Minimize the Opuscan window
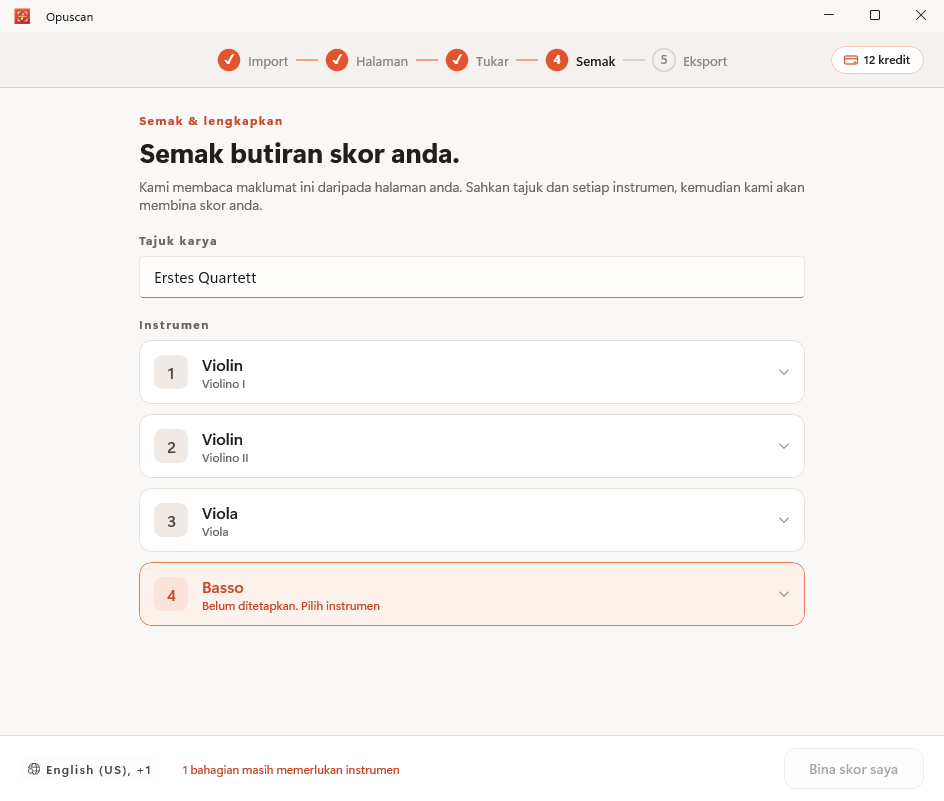 829,15
